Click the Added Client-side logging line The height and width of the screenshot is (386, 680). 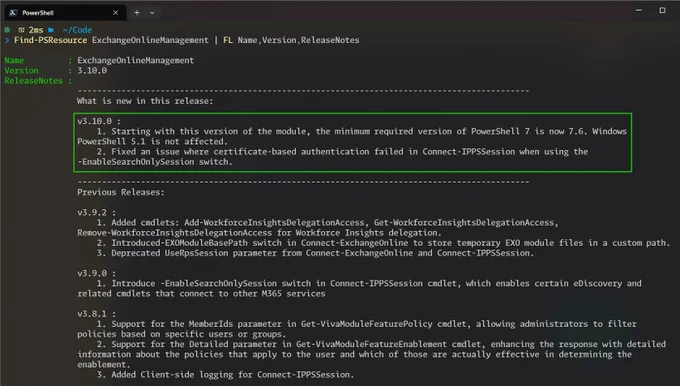tap(225, 374)
